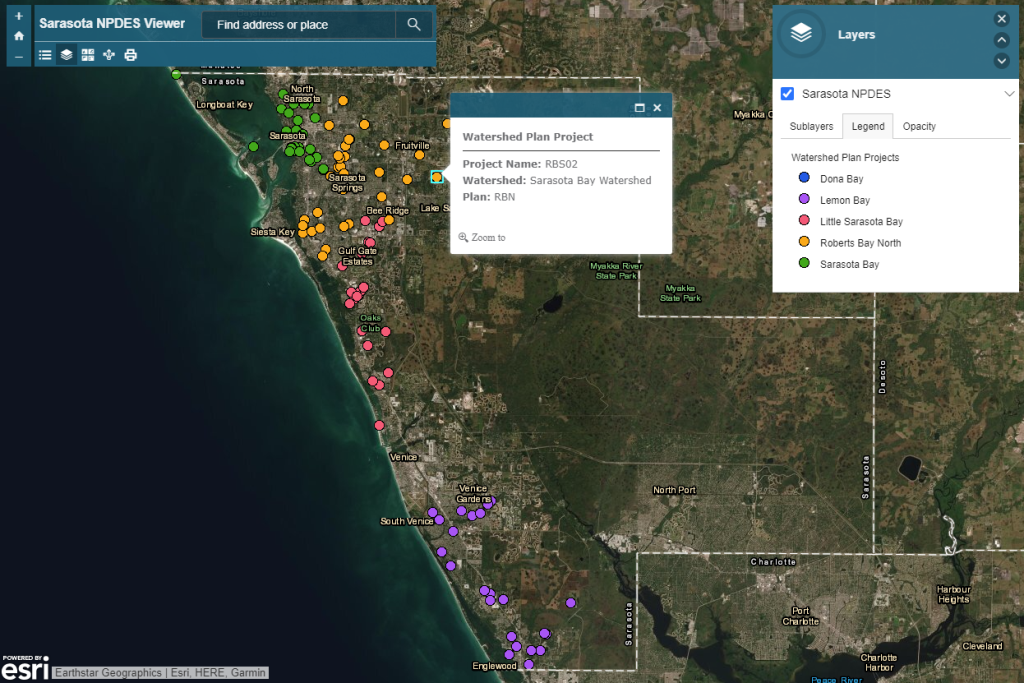Switch to the Sublayers tab
This screenshot has height=683, width=1024.
pyautogui.click(x=811, y=126)
